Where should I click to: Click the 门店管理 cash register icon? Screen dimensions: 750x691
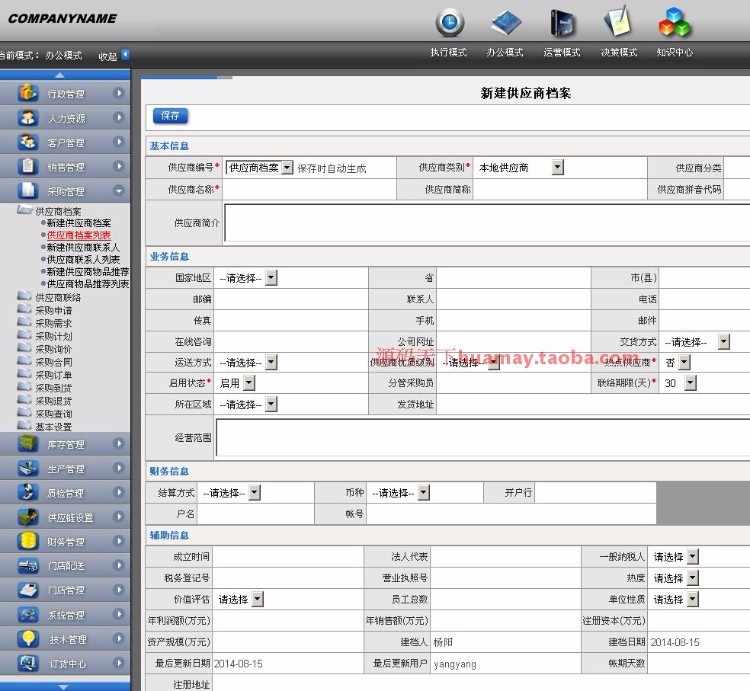coord(28,590)
